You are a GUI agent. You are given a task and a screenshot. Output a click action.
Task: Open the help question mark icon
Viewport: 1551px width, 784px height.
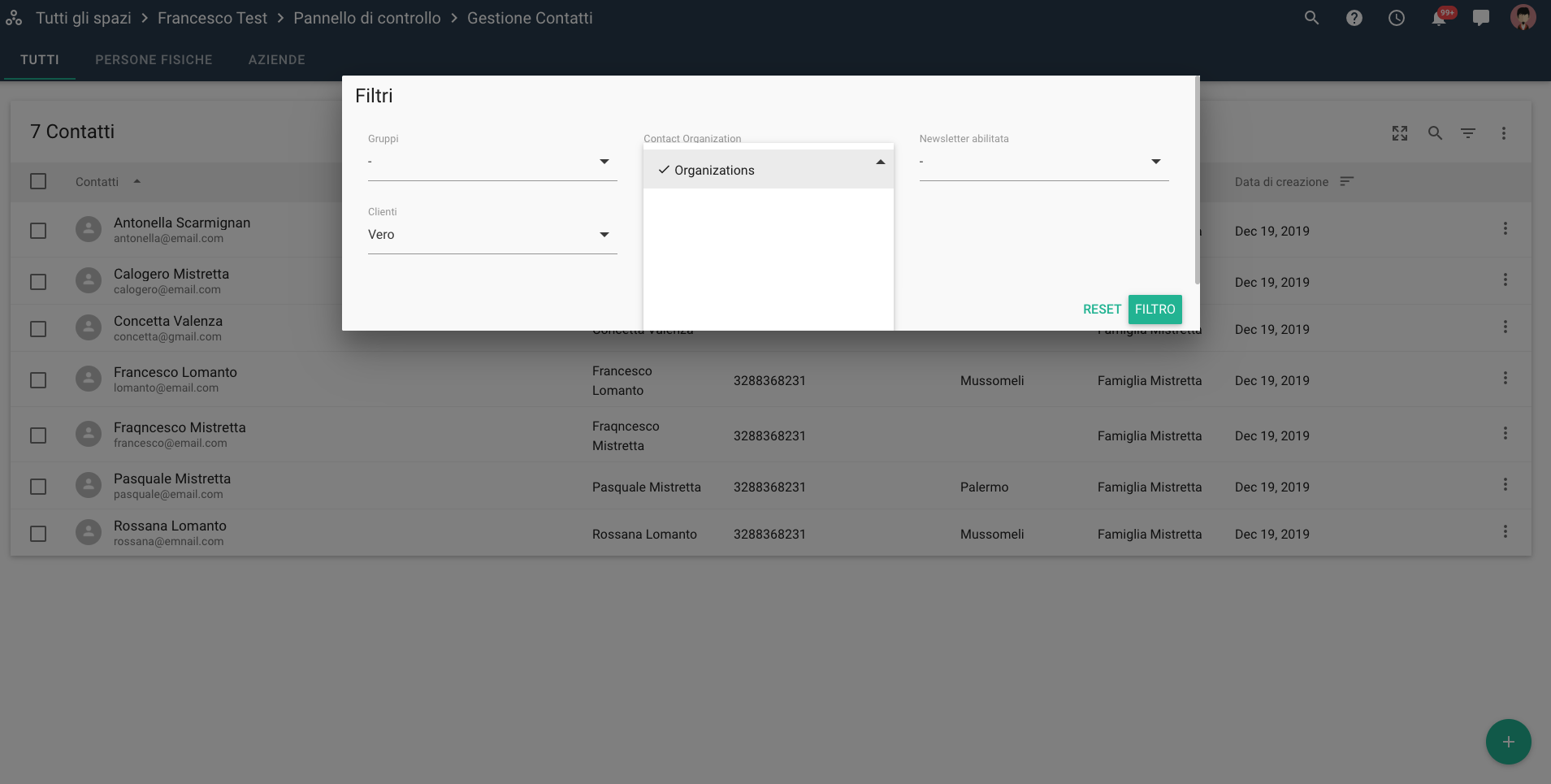click(x=1354, y=18)
